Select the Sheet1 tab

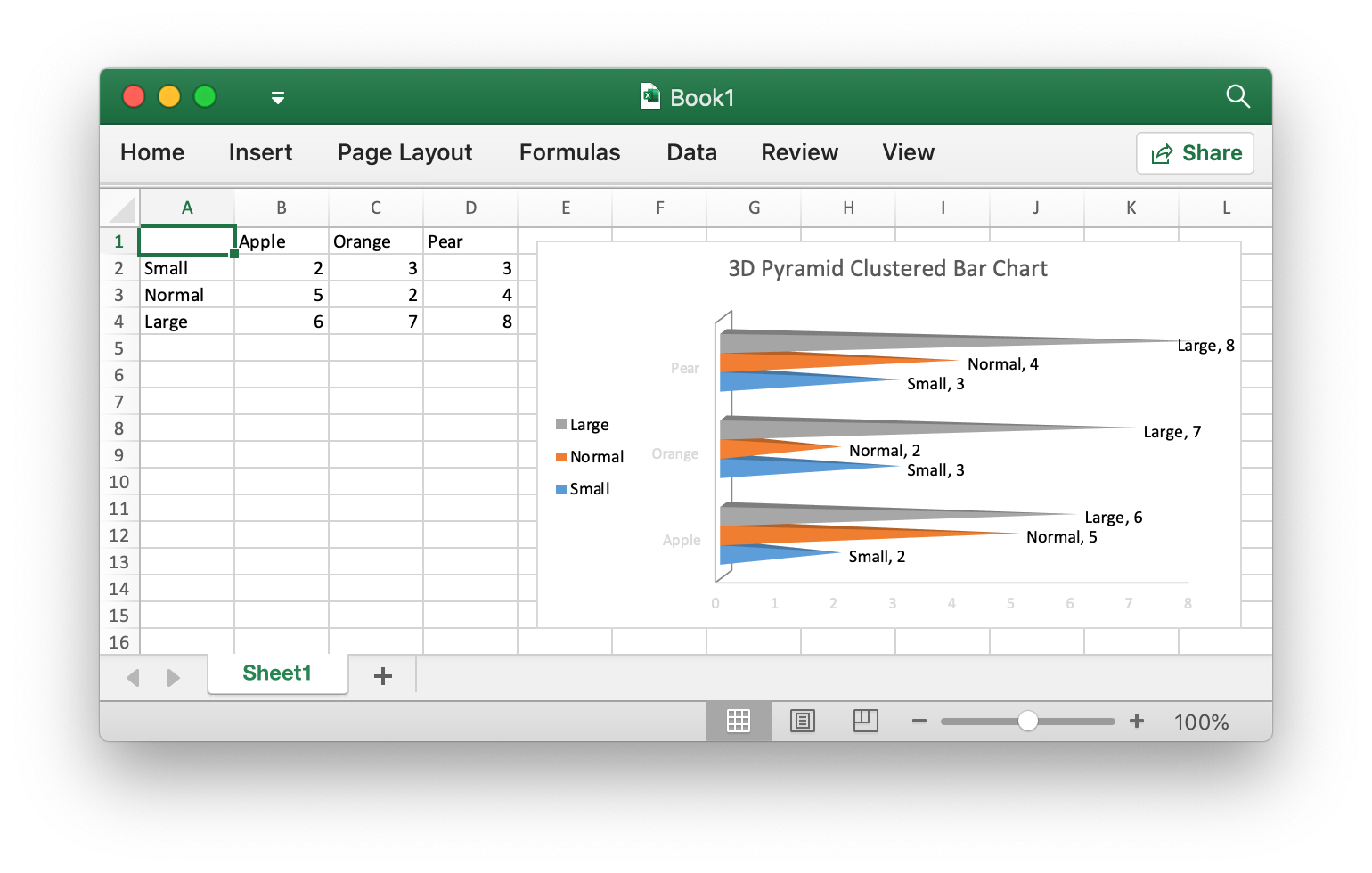click(x=277, y=673)
